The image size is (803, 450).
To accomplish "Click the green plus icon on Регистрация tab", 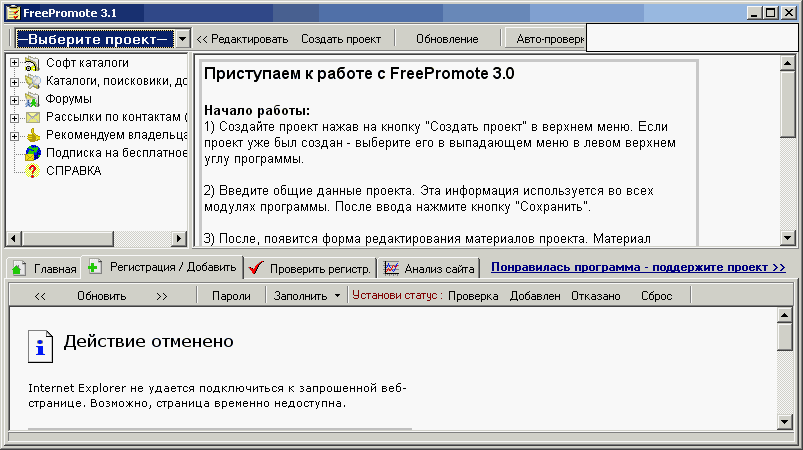I will (94, 267).
